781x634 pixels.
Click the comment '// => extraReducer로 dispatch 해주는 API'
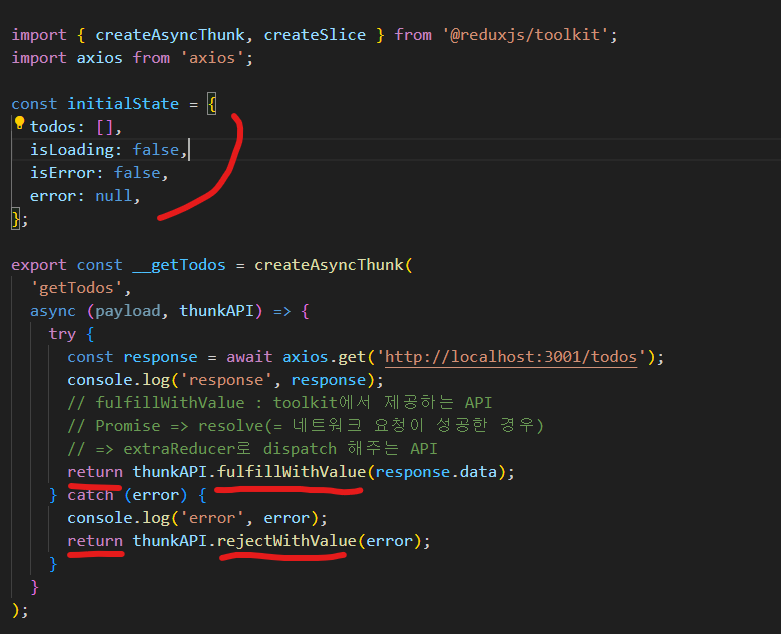tap(253, 449)
